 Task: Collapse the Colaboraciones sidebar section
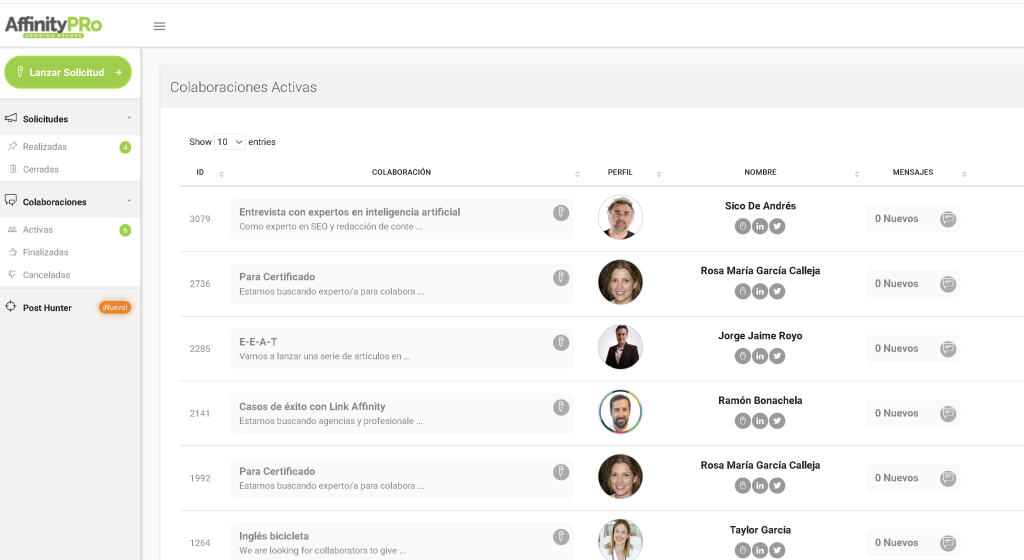(129, 202)
